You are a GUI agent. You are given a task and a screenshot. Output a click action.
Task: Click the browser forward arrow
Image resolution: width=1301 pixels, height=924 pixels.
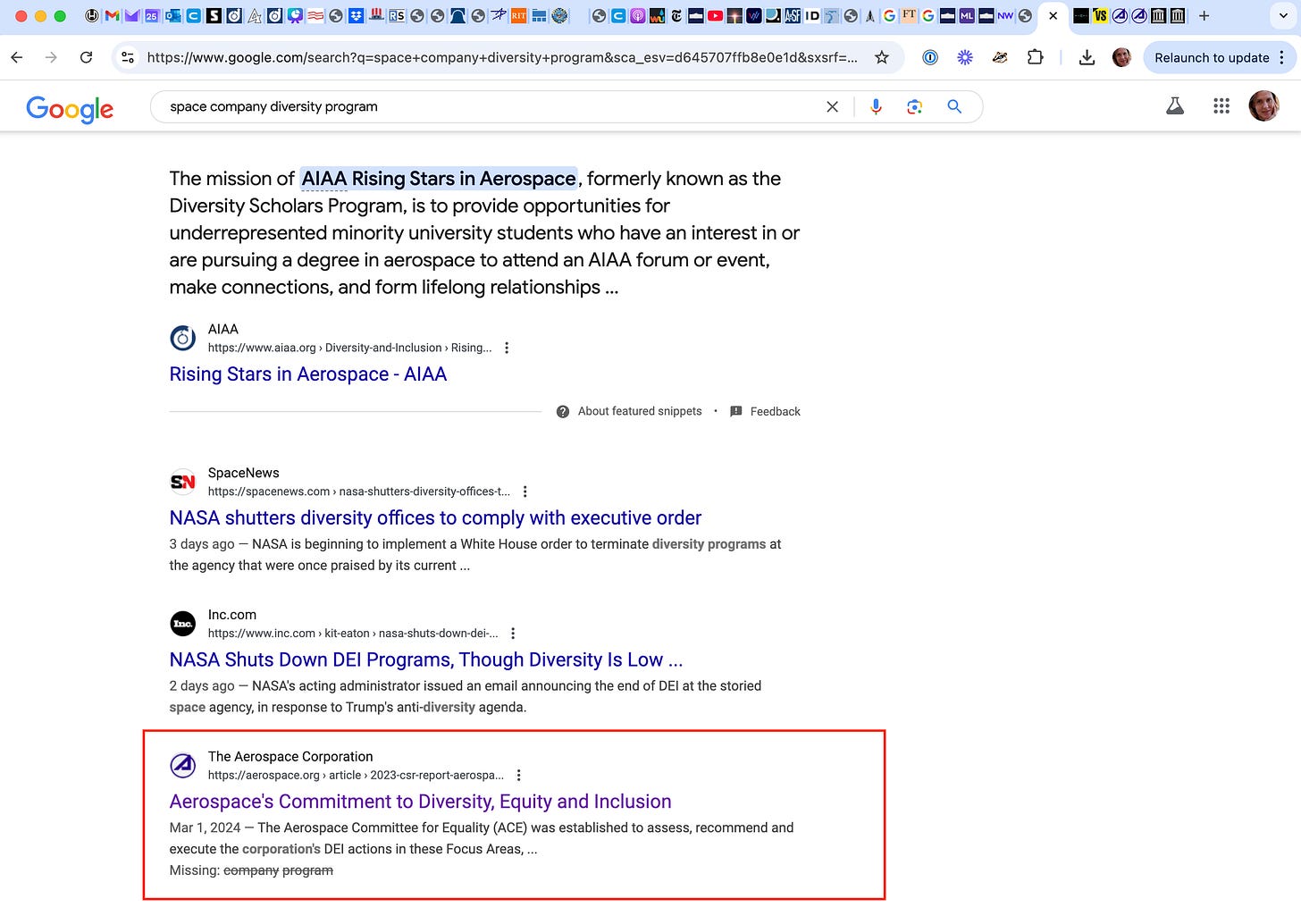coord(51,57)
